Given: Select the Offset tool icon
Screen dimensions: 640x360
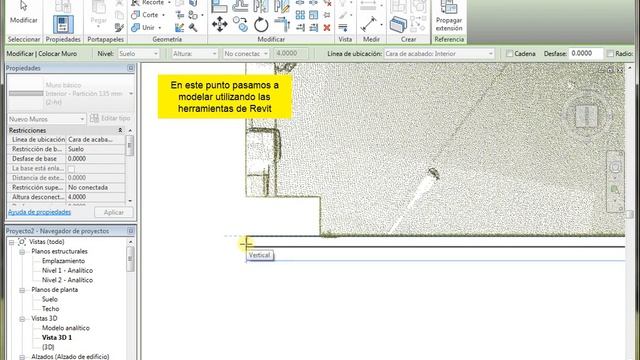Looking at the screenshot, I should coord(240,5).
